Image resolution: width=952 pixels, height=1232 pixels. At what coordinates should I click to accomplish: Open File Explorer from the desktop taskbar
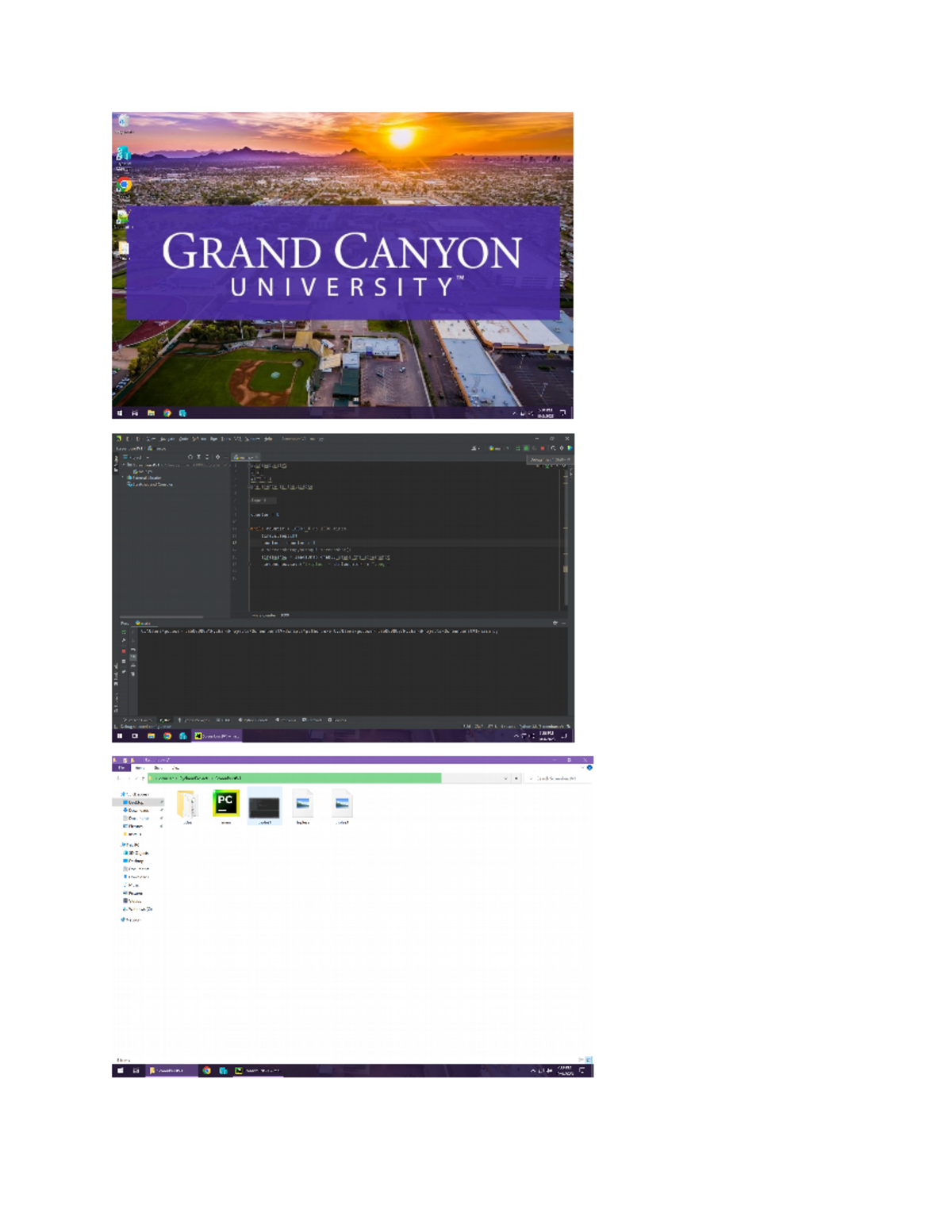tap(151, 413)
